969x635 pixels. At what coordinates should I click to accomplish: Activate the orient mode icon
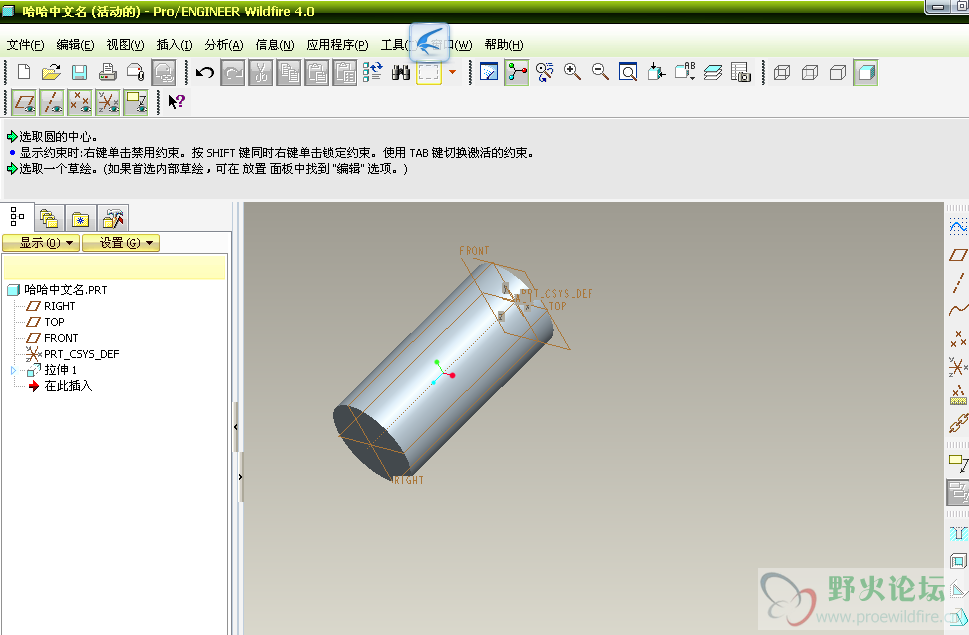tap(544, 72)
